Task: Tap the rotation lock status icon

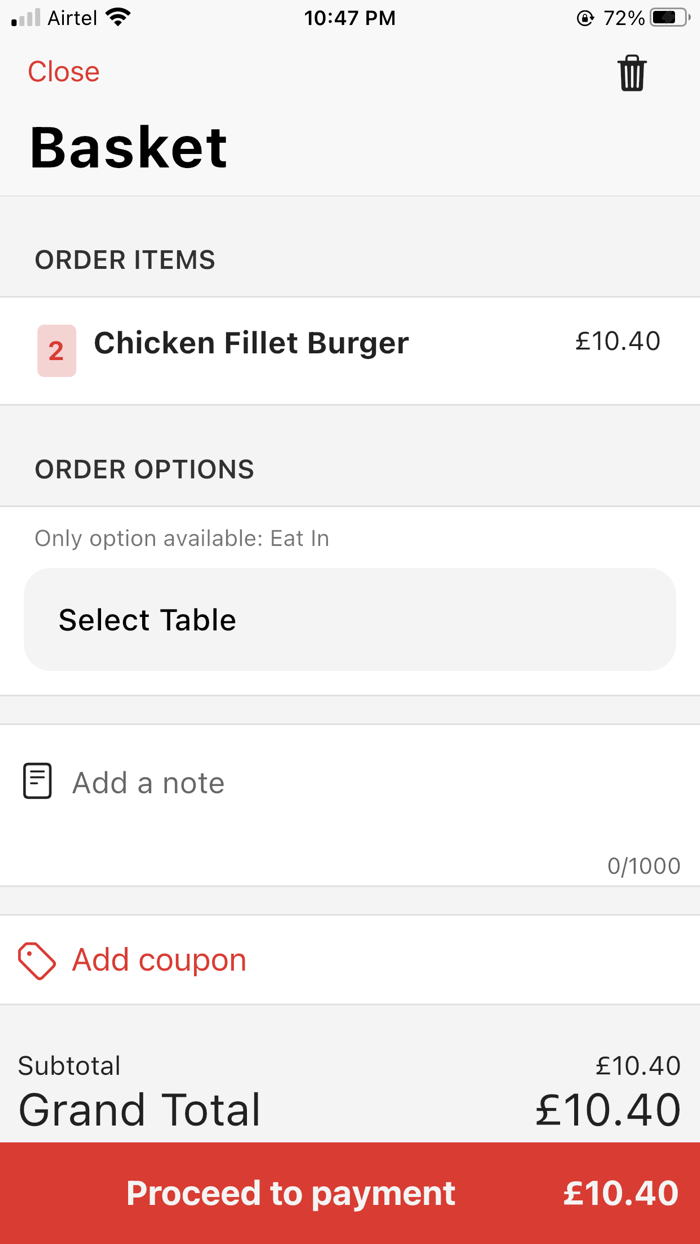Action: pyautogui.click(x=585, y=18)
